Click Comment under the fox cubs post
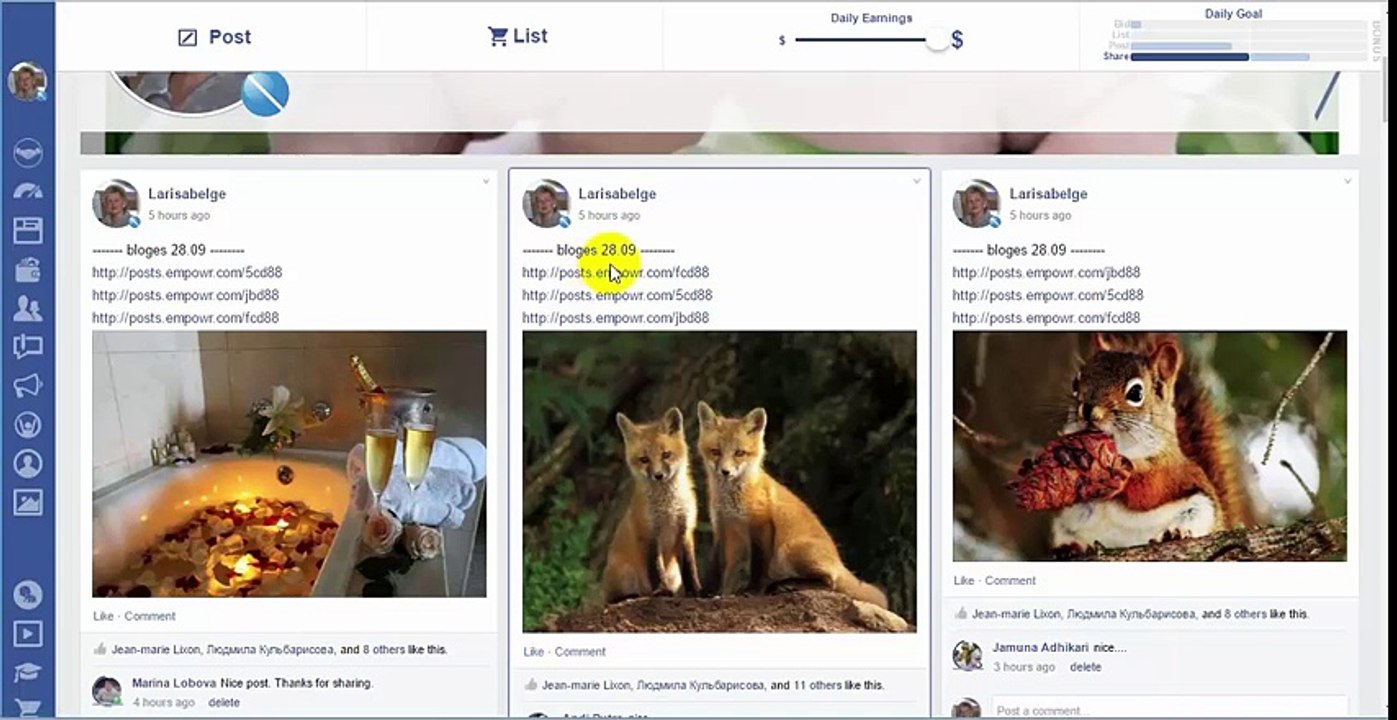The width and height of the screenshot is (1397, 720). coord(580,652)
